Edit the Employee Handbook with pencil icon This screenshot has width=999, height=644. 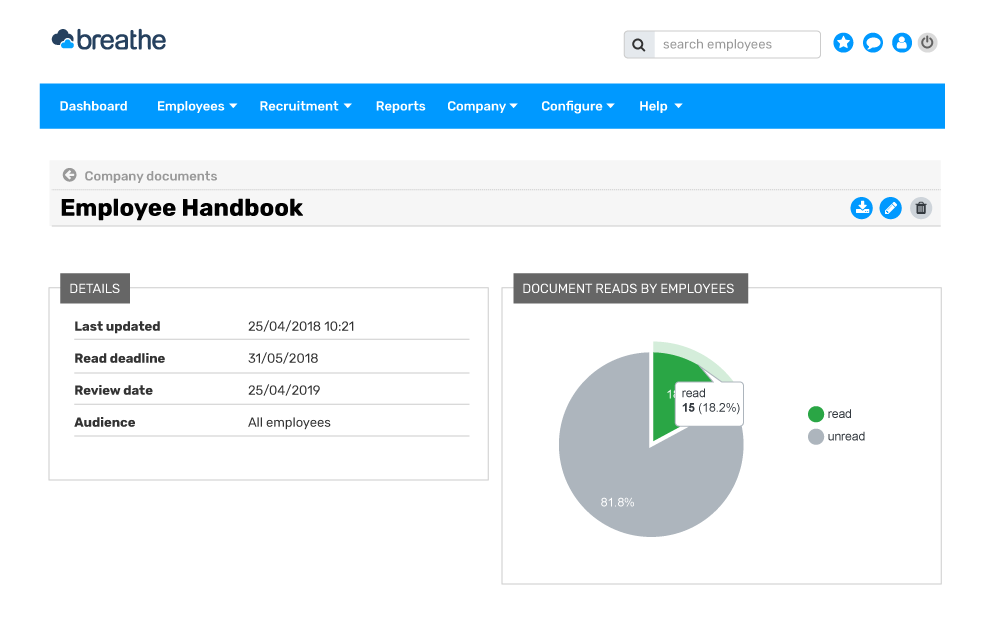click(x=890, y=208)
